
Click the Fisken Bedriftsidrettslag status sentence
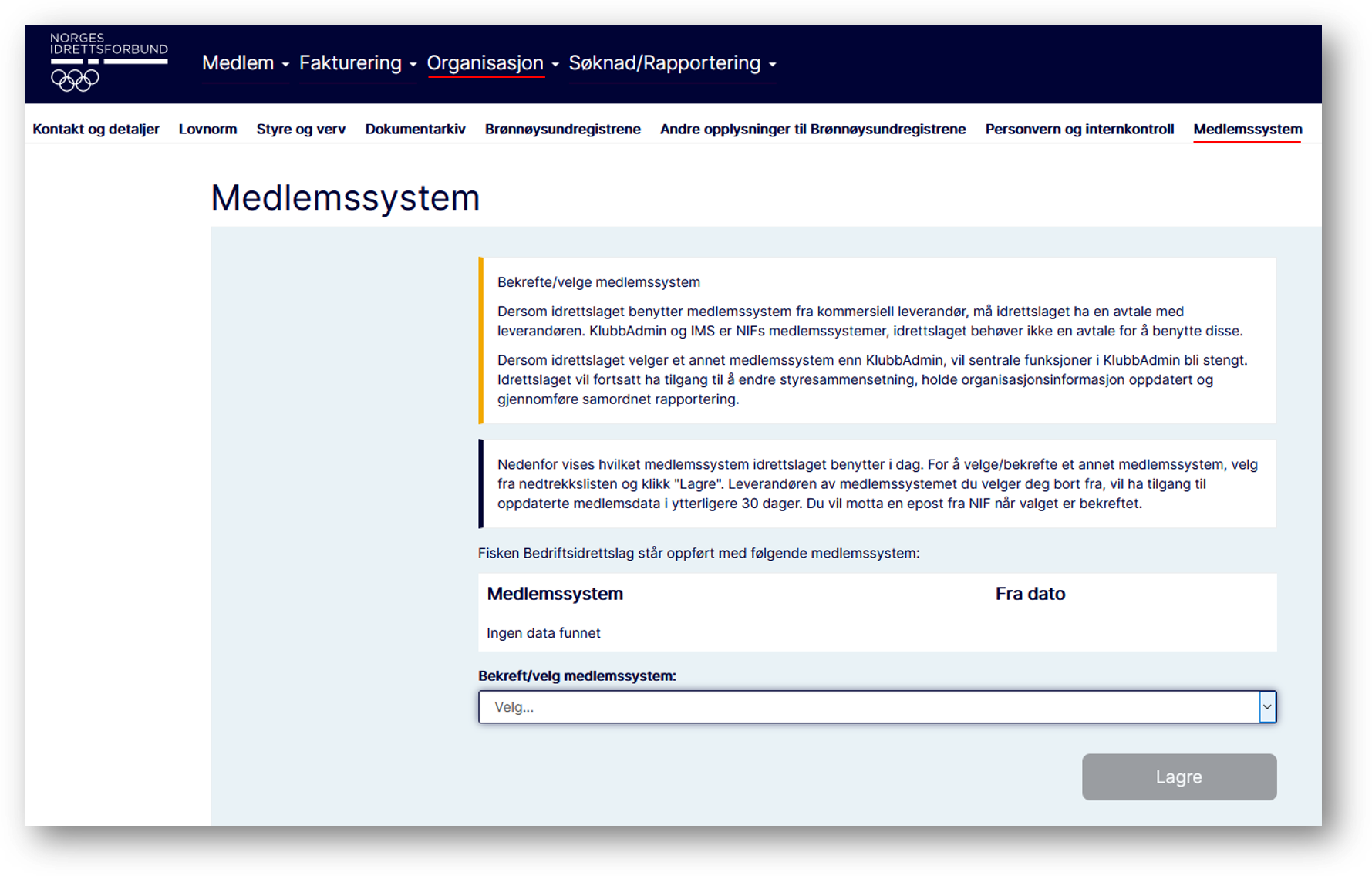click(x=698, y=553)
